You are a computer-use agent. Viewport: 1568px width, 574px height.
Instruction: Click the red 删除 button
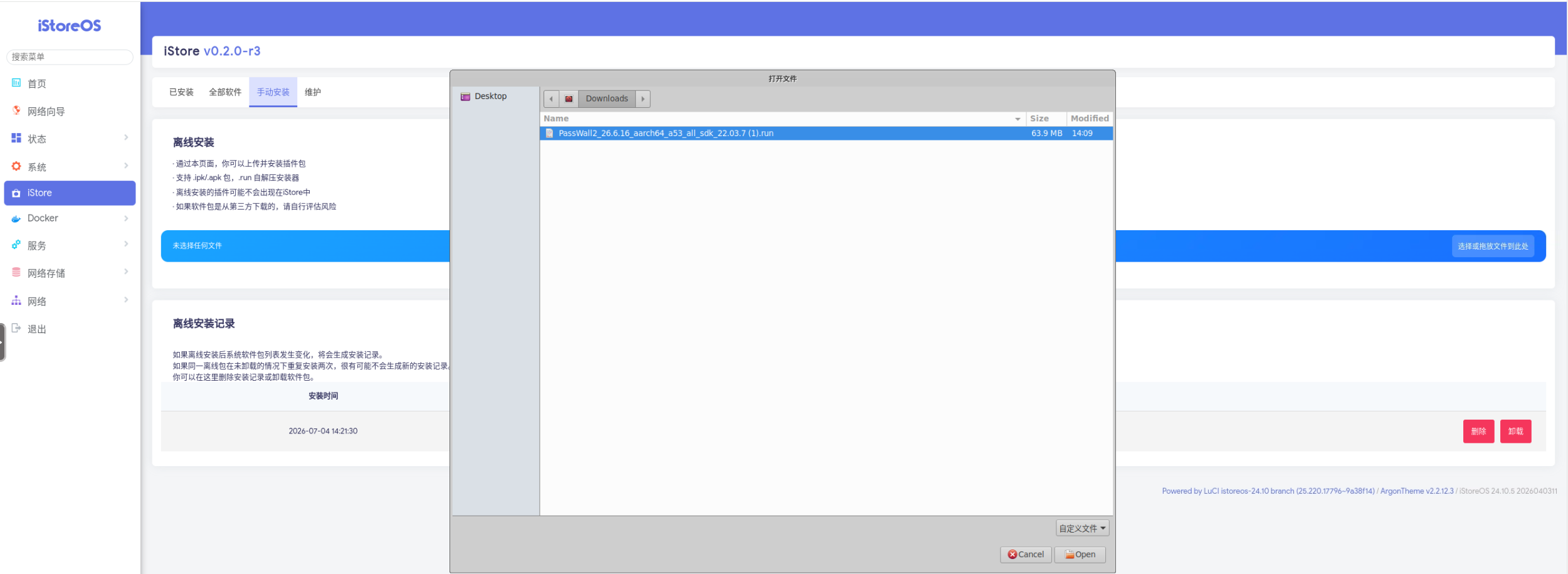[x=1478, y=432]
